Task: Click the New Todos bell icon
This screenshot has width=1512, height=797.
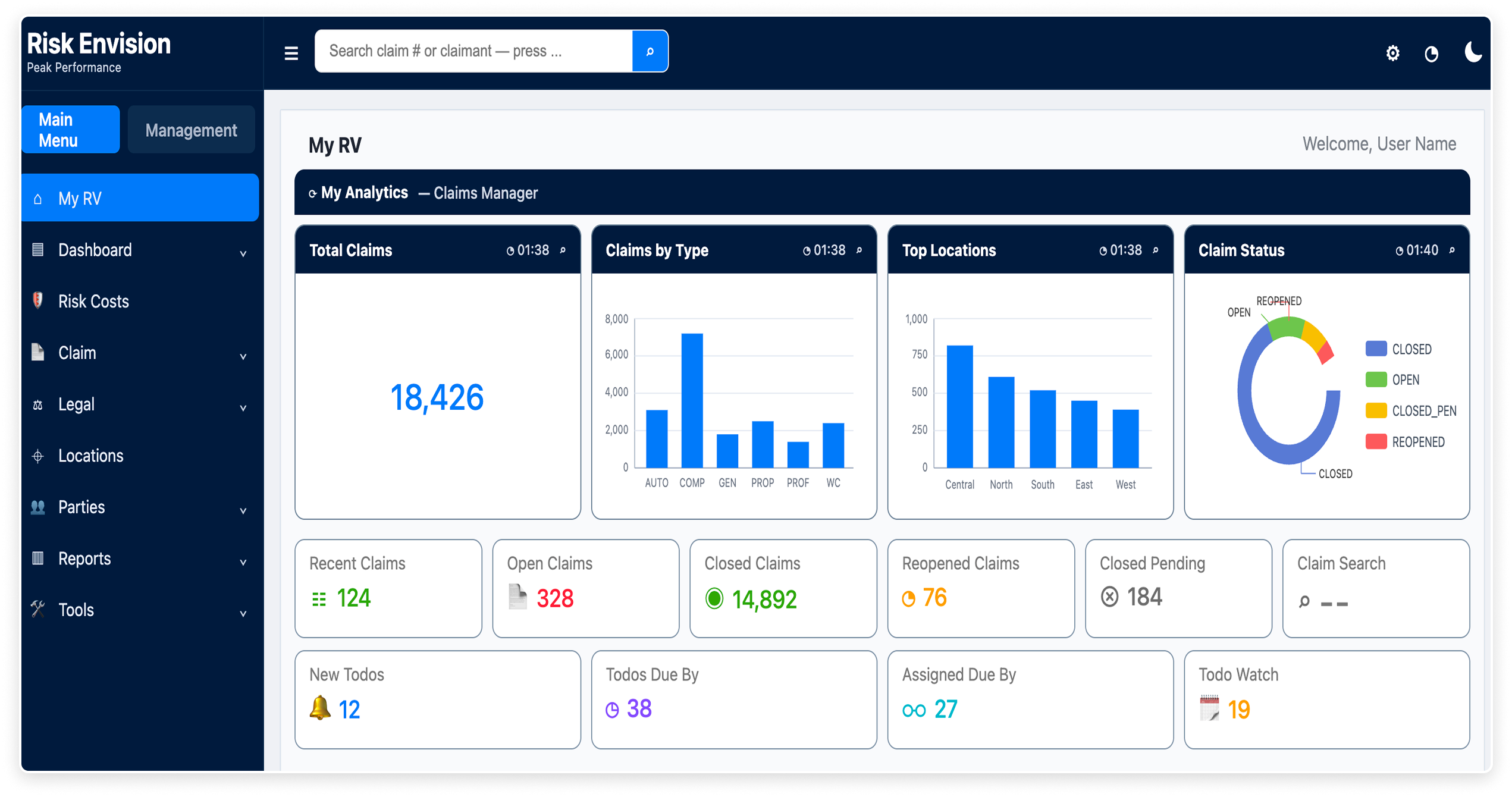Action: [x=320, y=708]
